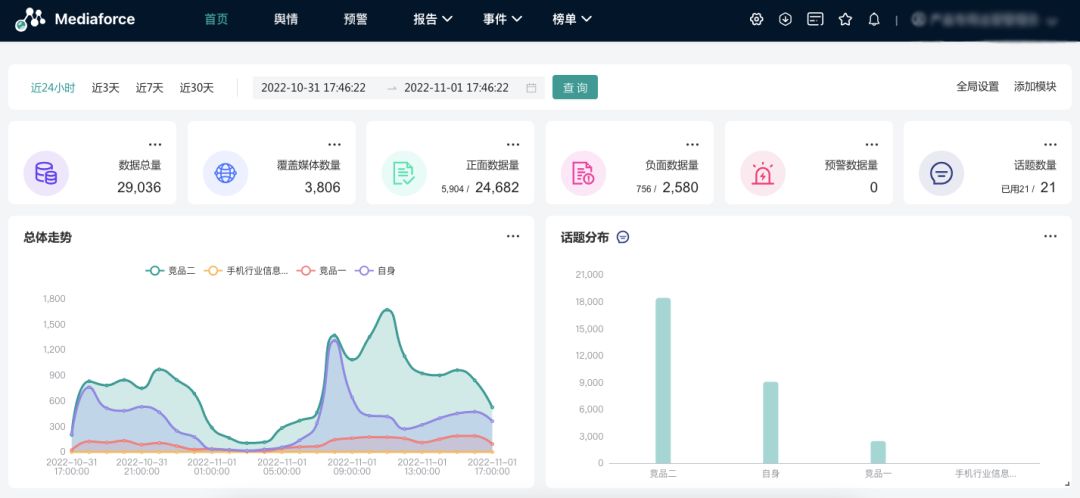Toggle the 竞品一 series in the chart legend

coord(322,271)
